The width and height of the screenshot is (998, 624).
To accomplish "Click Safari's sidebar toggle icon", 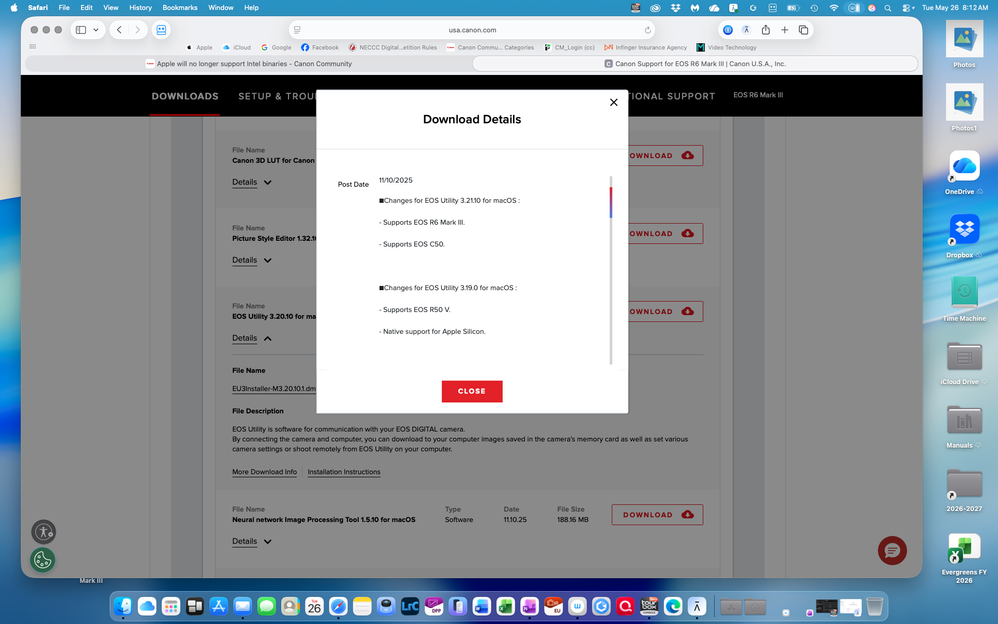I will [x=81, y=30].
